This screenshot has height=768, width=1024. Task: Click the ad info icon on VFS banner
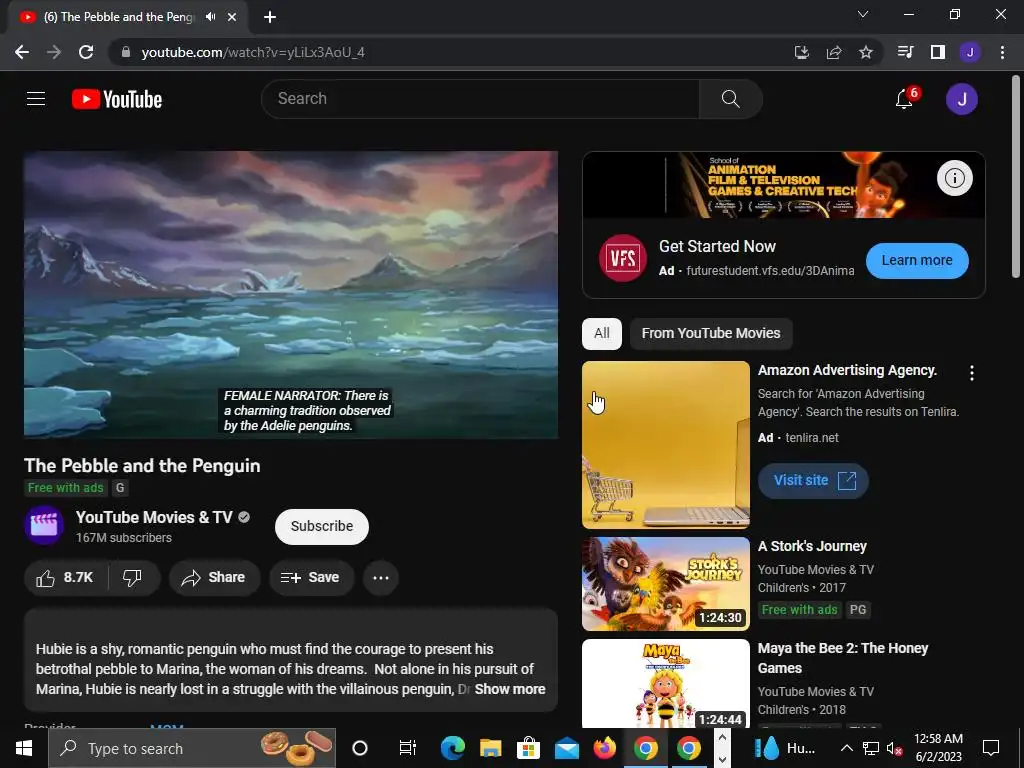pos(954,178)
